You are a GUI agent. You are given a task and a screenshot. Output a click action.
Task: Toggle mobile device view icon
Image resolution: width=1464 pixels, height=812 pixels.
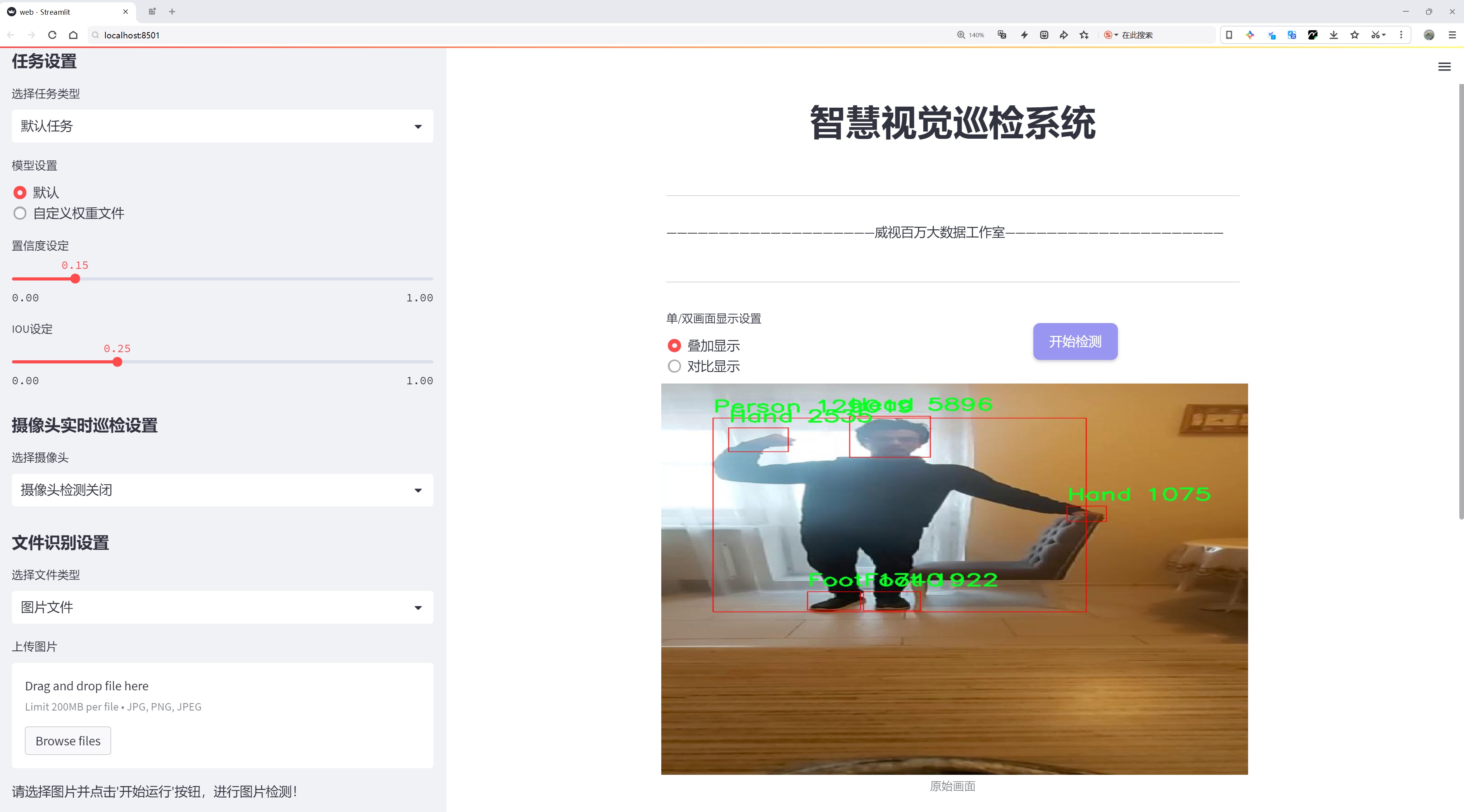[1229, 35]
